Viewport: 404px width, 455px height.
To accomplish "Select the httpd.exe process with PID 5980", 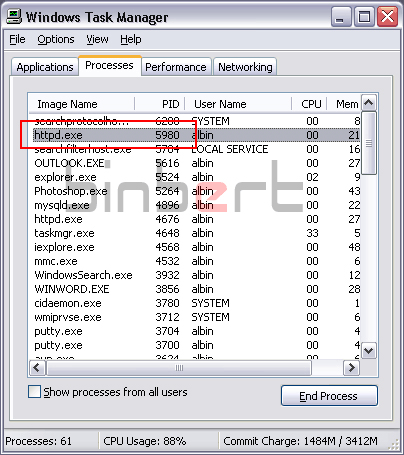I will [x=196, y=135].
